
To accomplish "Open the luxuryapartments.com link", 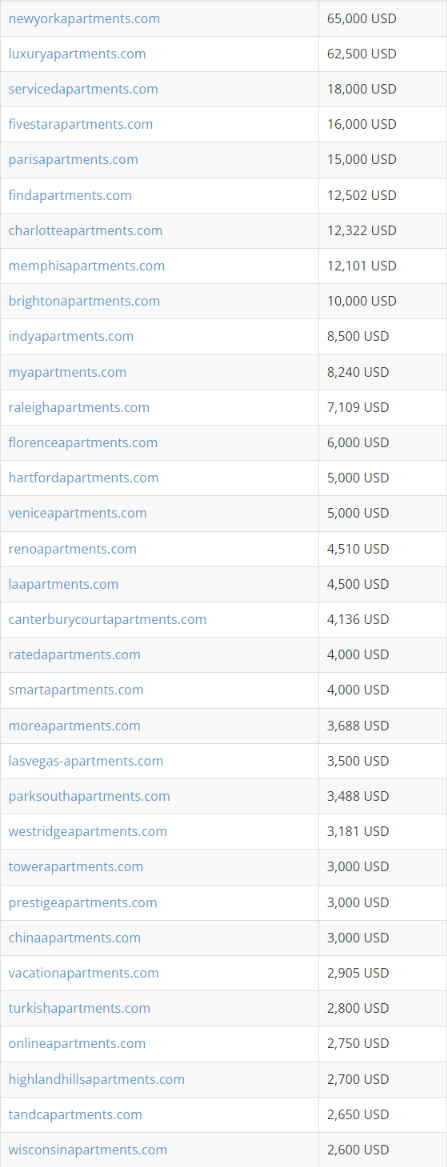I will (77, 54).
